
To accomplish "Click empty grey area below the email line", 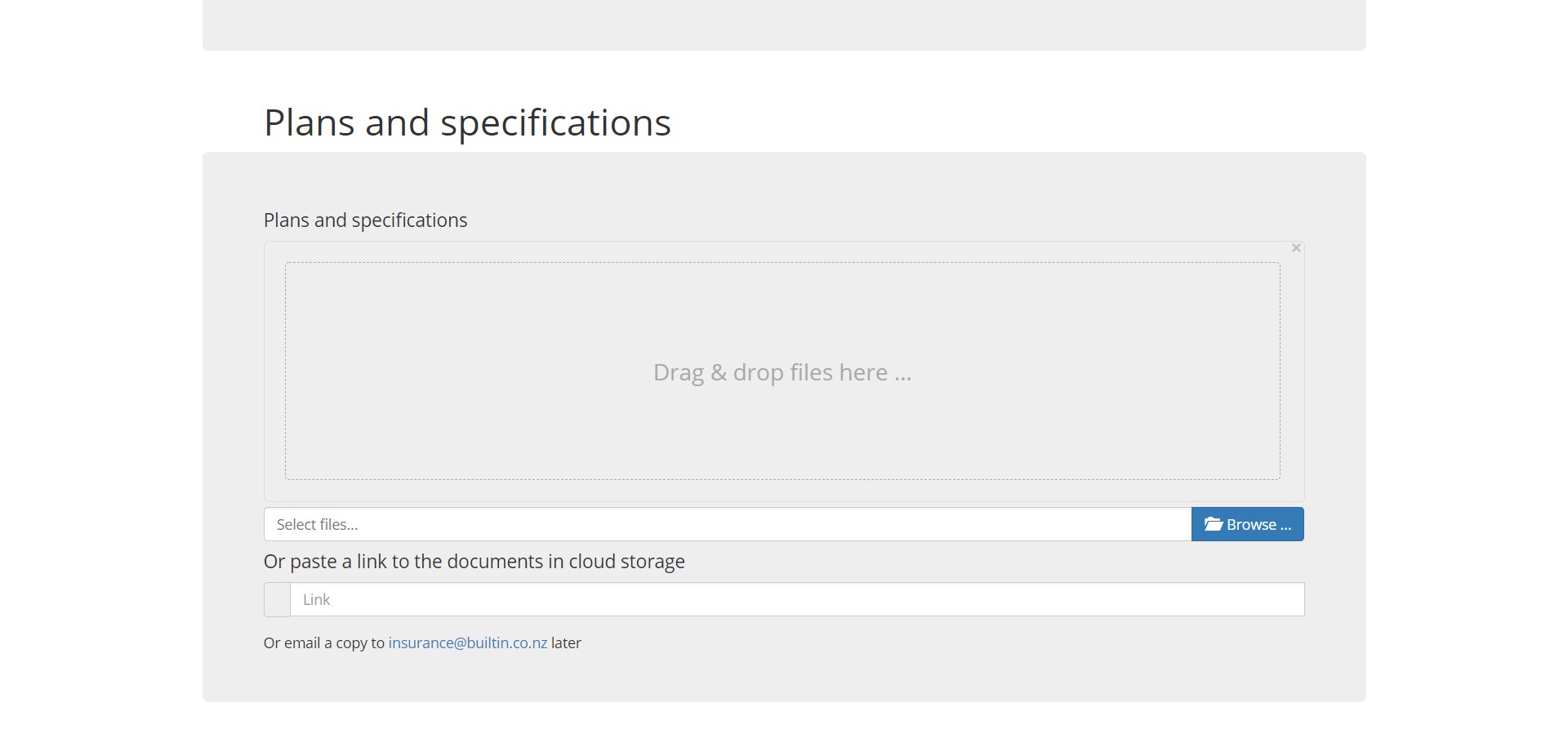I will tap(782, 678).
